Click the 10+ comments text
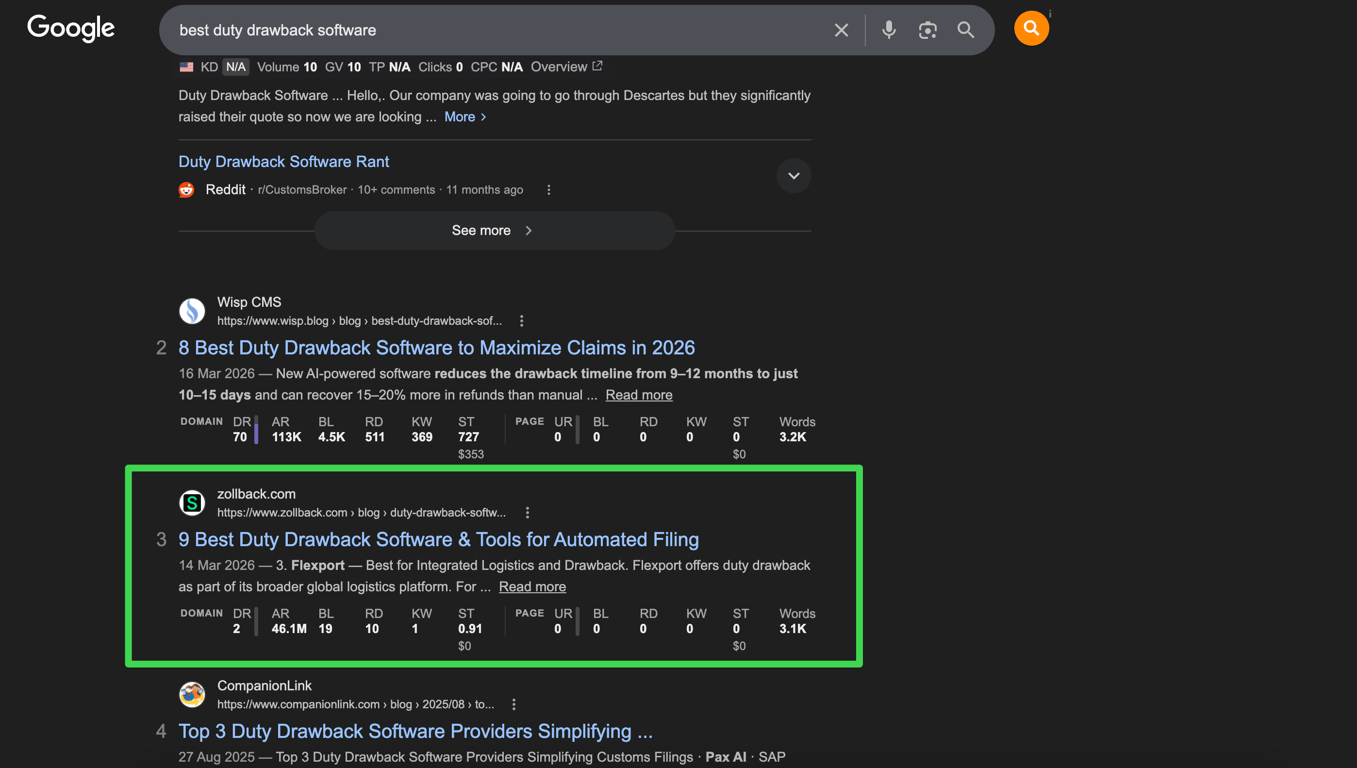 tap(396, 190)
